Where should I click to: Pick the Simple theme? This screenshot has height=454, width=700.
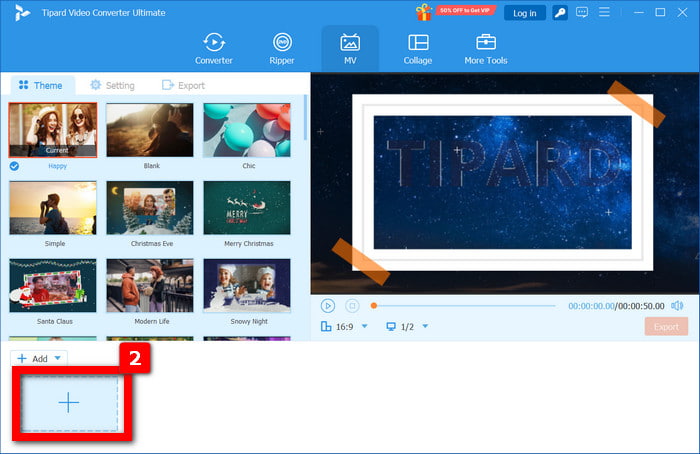click(x=53, y=208)
